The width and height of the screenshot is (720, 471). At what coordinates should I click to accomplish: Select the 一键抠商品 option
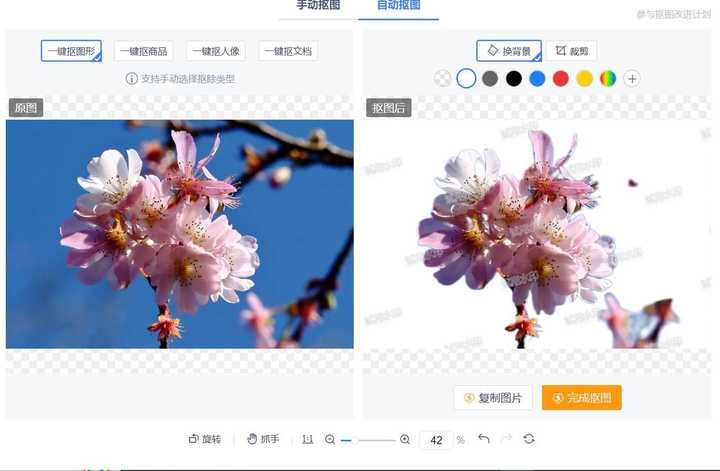click(x=144, y=51)
